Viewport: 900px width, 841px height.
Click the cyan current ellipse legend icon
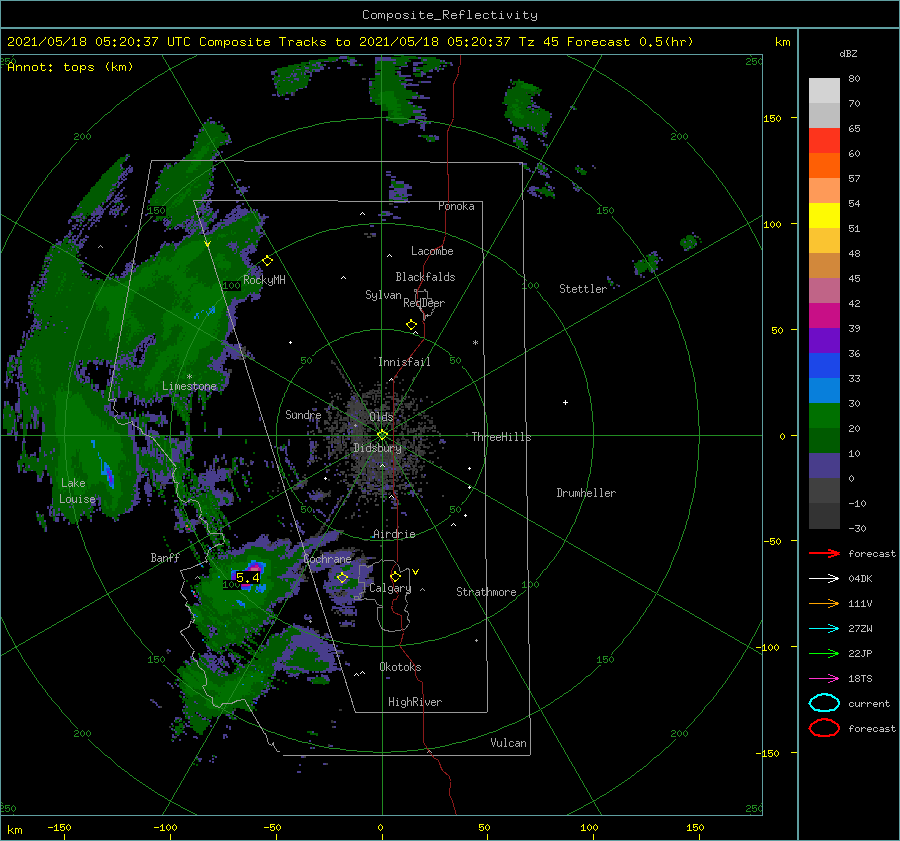(824, 703)
